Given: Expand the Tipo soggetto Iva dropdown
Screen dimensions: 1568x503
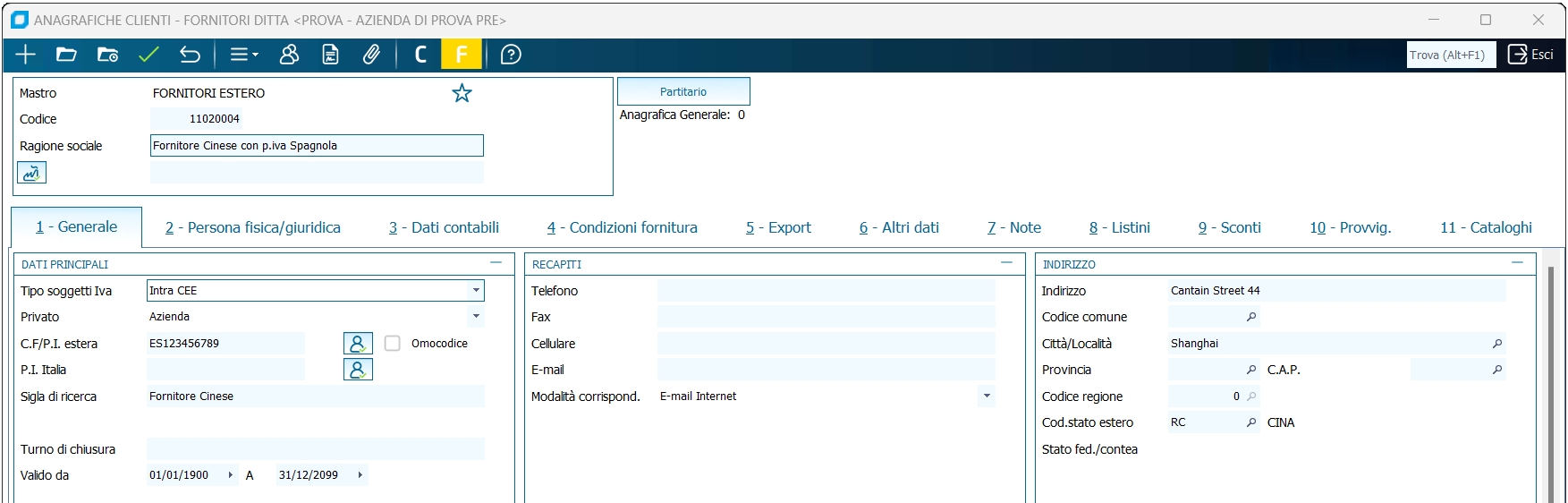Looking at the screenshot, I should tap(476, 291).
